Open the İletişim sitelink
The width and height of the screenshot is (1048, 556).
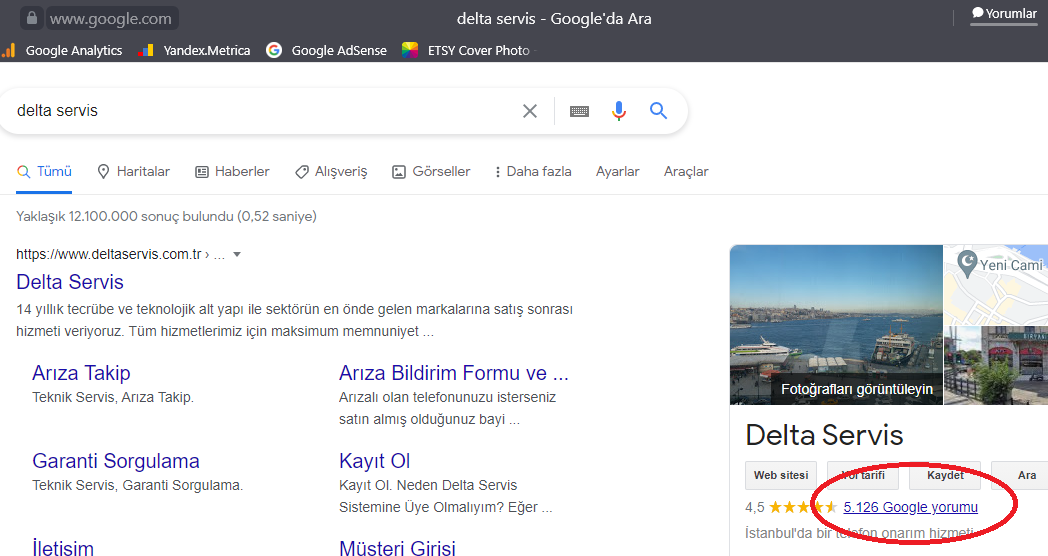pyautogui.click(x=63, y=547)
